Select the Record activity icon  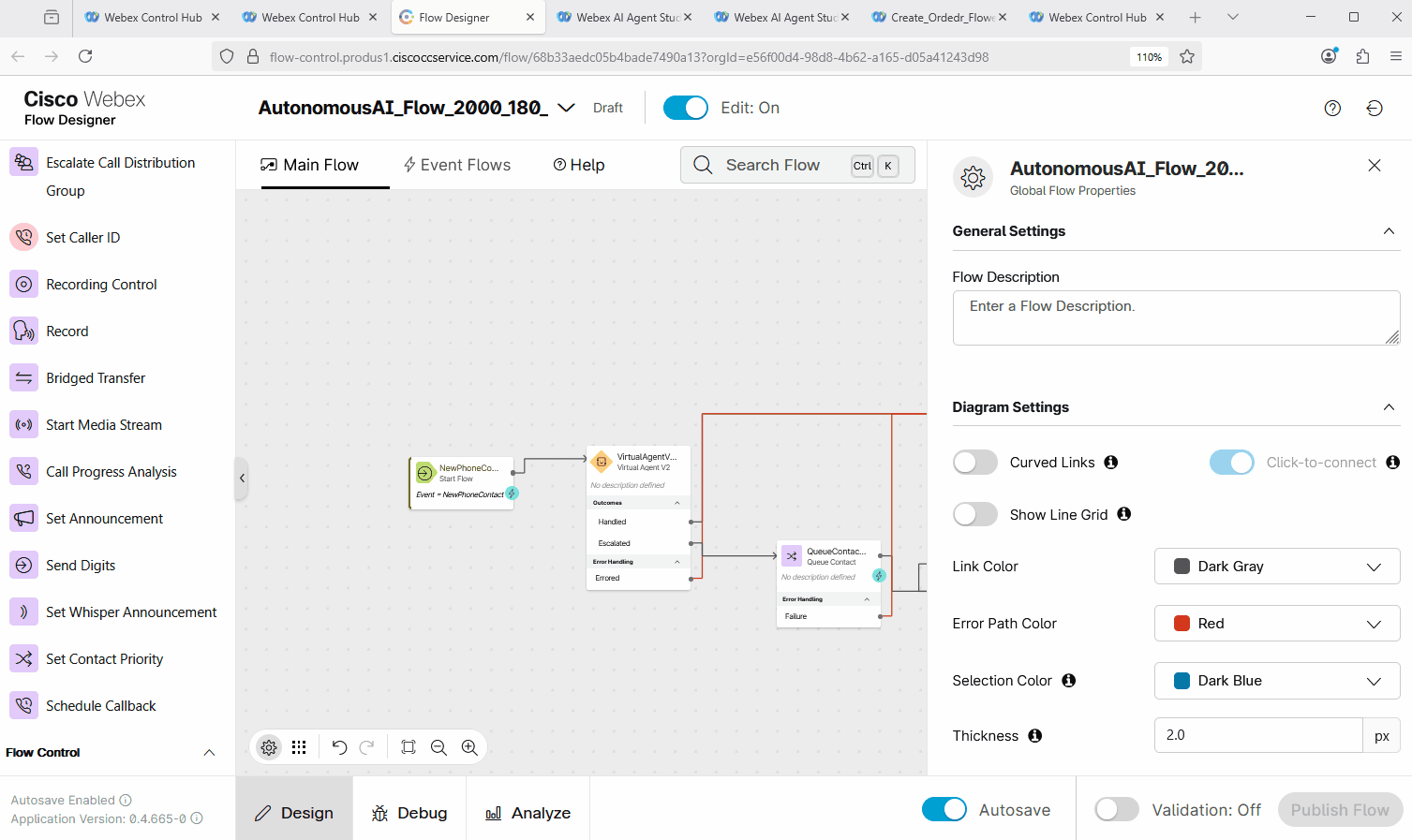point(23,331)
